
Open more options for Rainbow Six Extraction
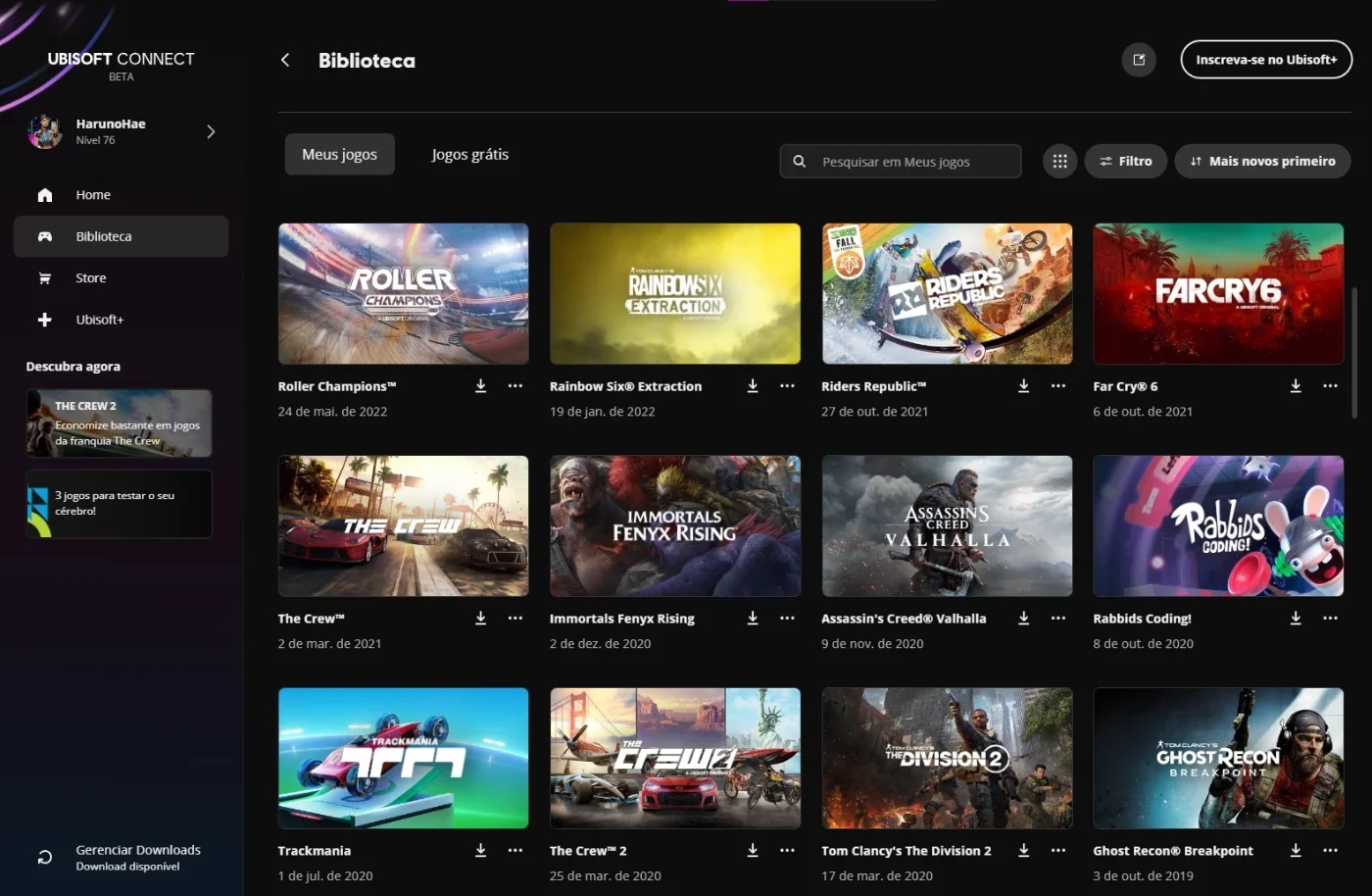click(787, 386)
